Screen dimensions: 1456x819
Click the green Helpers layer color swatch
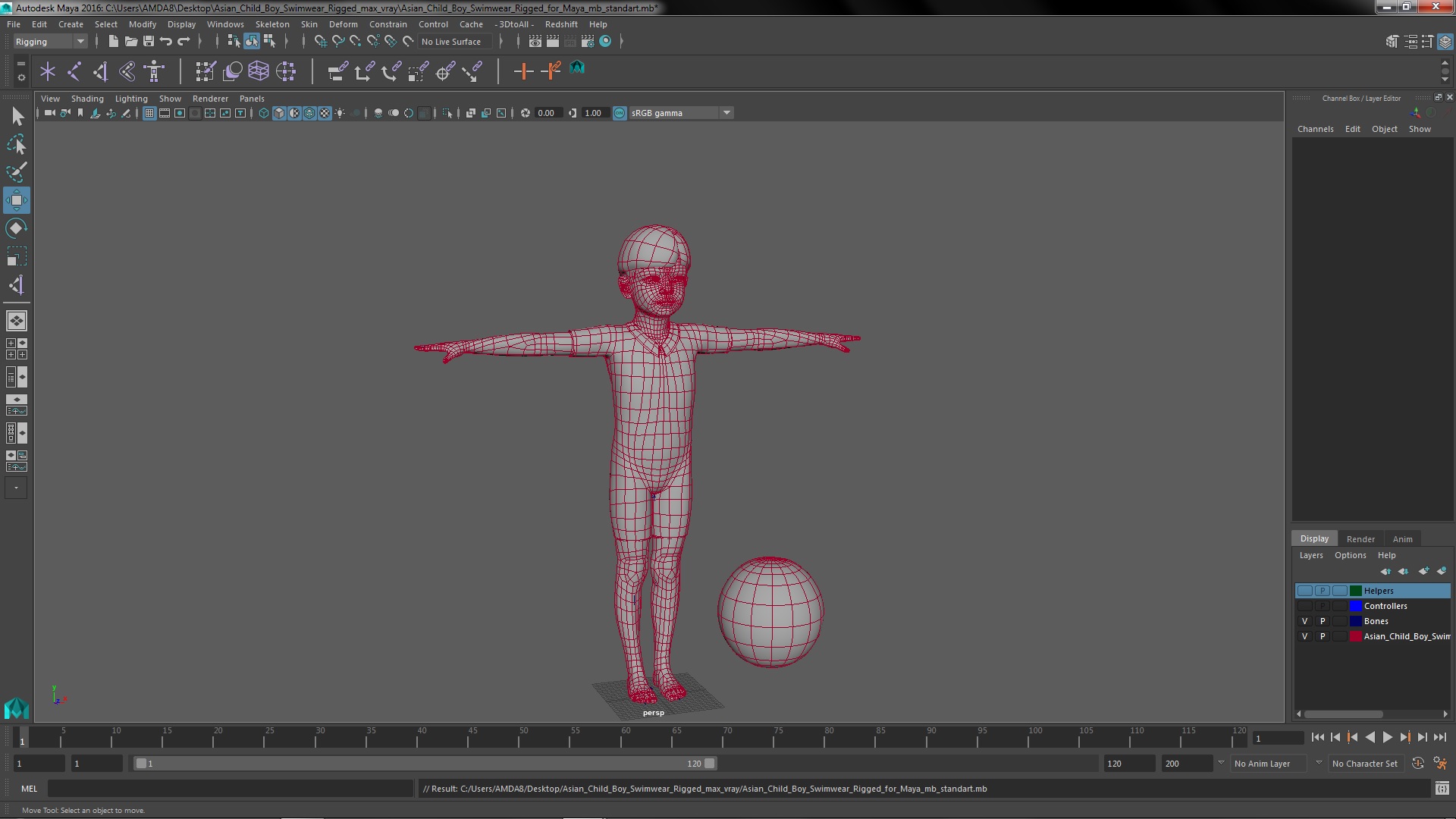pos(1355,591)
